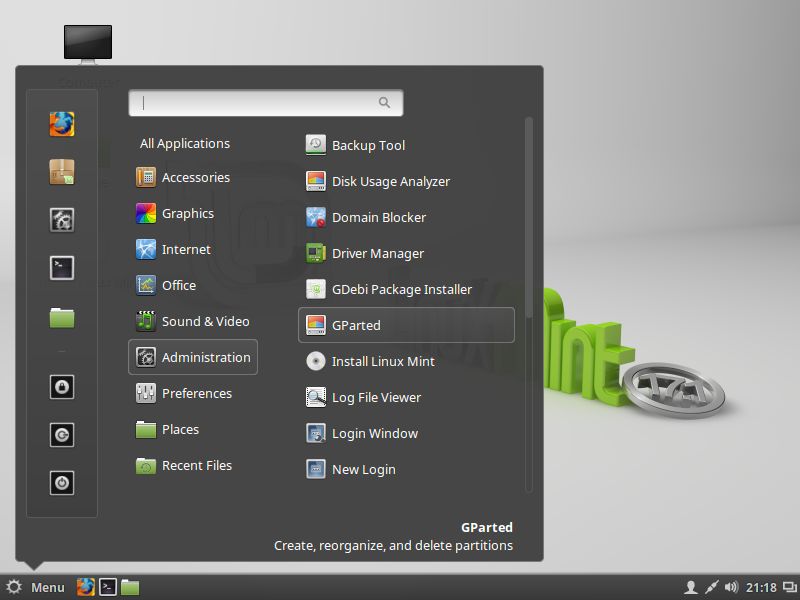
Task: Click the Preferences sliders icon
Action: click(x=146, y=393)
